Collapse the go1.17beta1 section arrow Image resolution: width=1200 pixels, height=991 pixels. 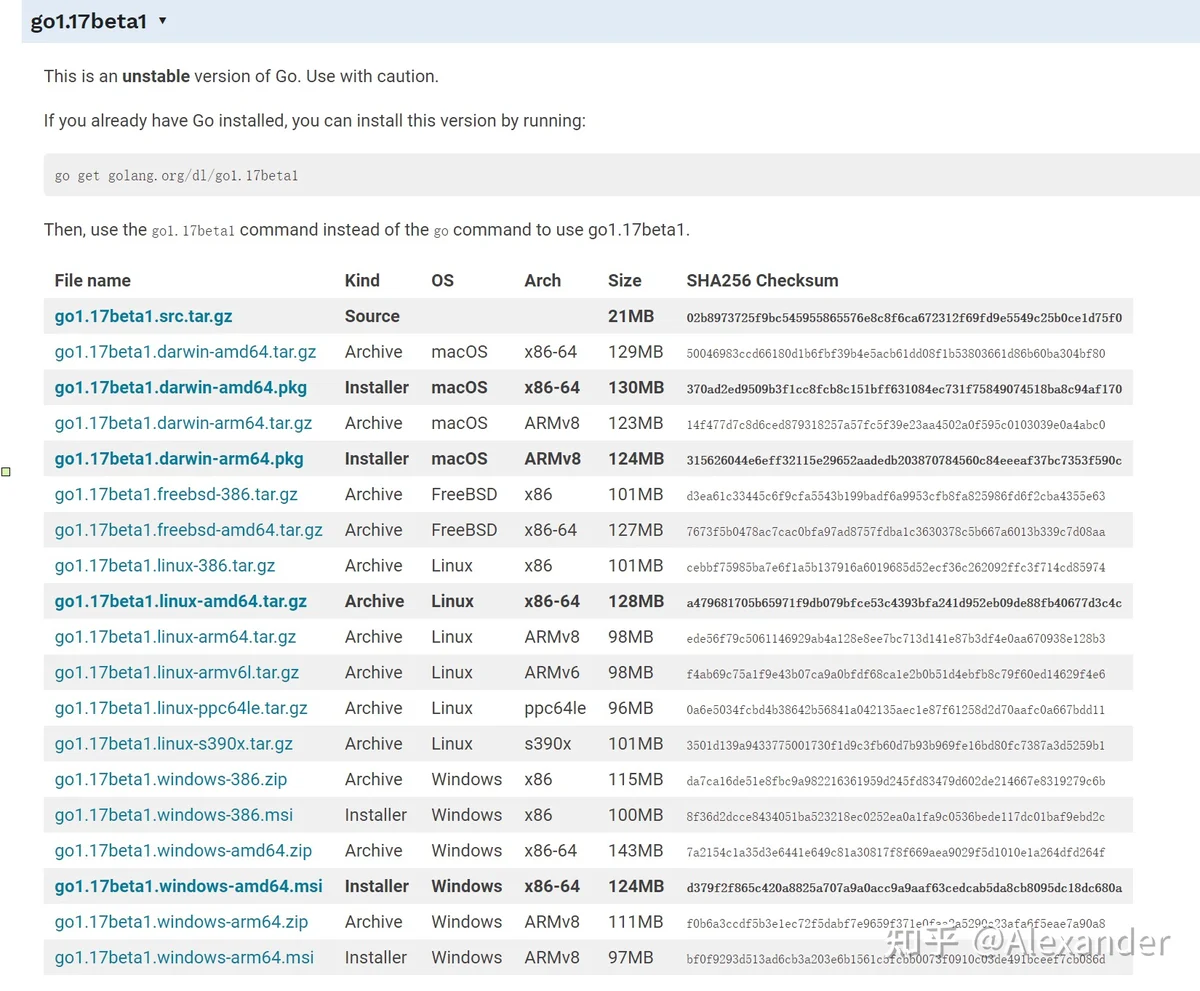click(163, 21)
